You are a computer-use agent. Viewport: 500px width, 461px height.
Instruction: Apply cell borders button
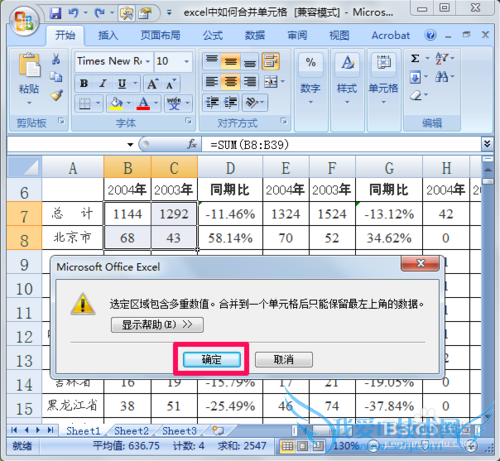point(84,103)
